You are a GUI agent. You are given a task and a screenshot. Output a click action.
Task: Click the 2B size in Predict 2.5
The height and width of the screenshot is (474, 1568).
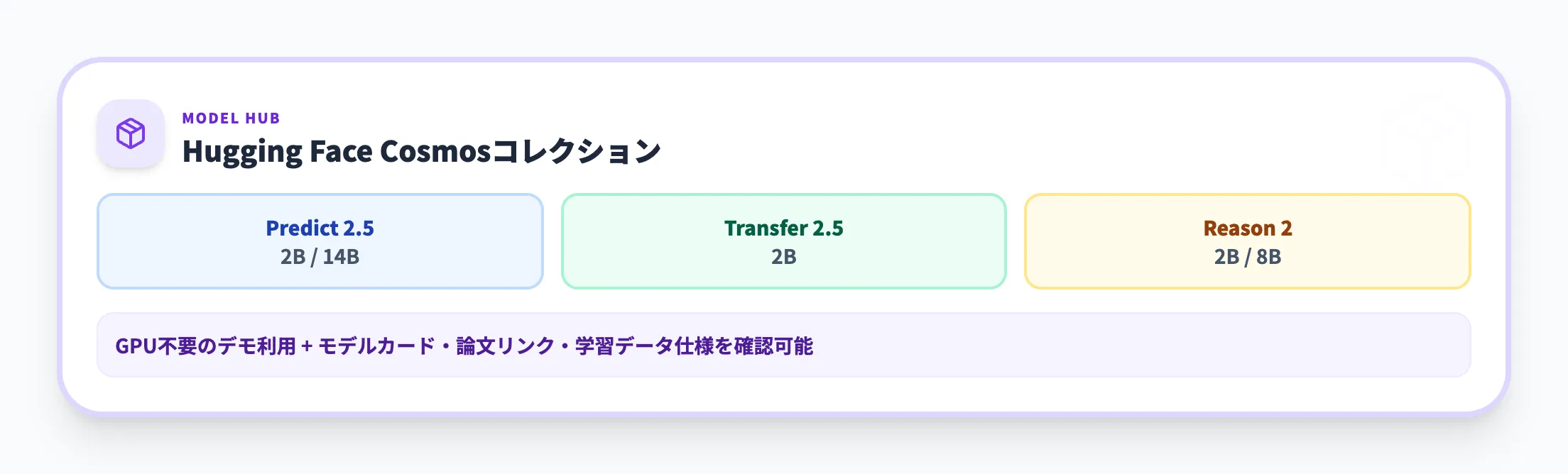(293, 257)
